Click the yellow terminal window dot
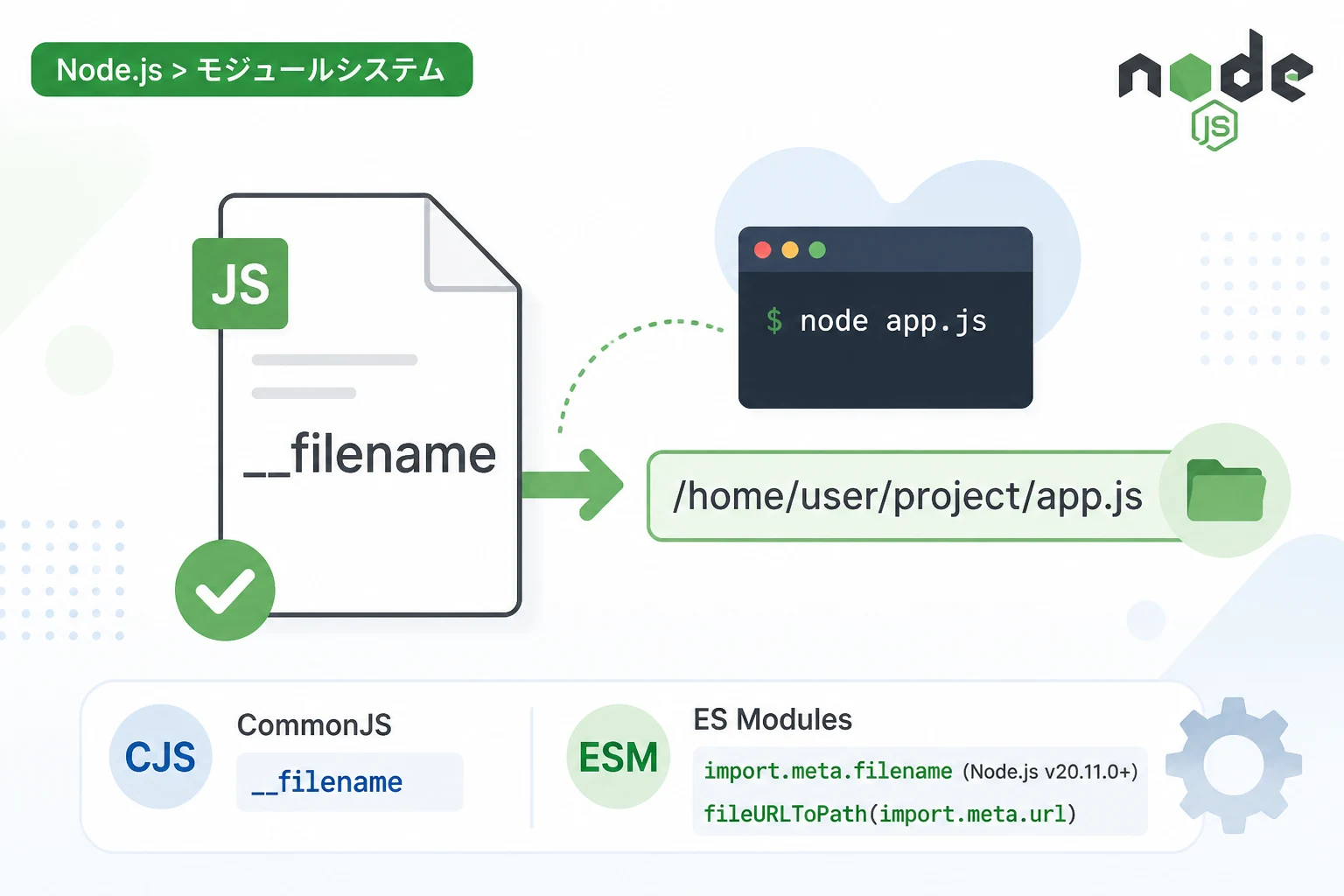This screenshot has width=1344, height=896. 790,250
